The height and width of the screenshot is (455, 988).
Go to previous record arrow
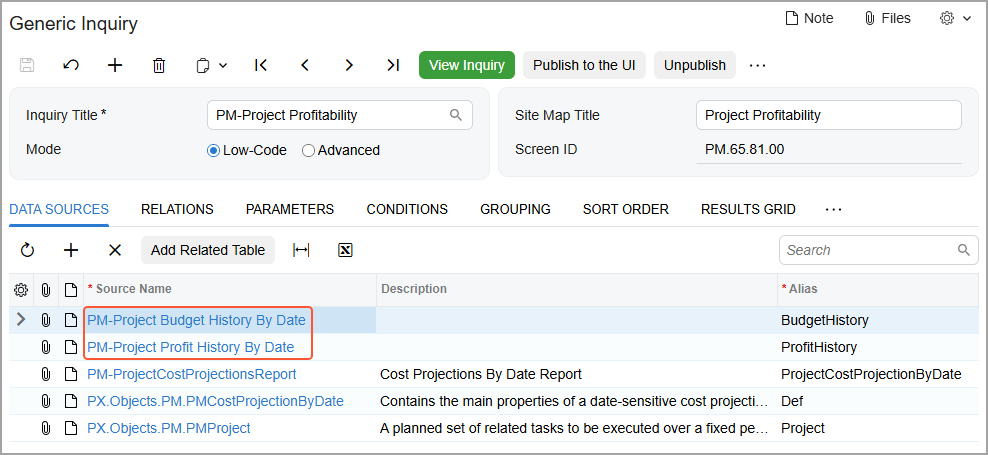[305, 65]
